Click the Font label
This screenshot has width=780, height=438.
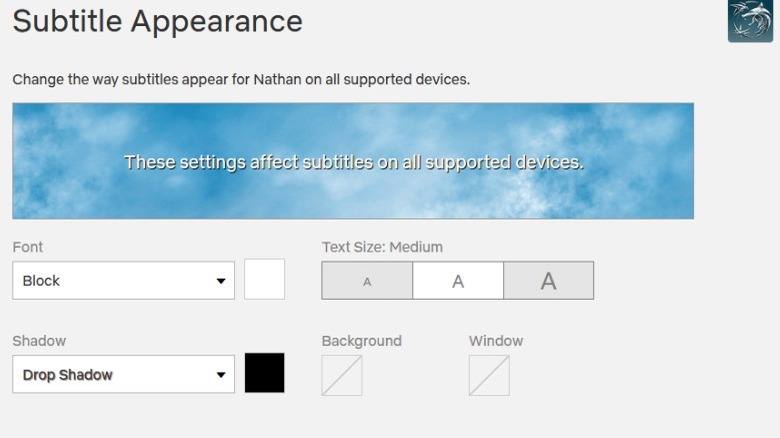click(28, 247)
